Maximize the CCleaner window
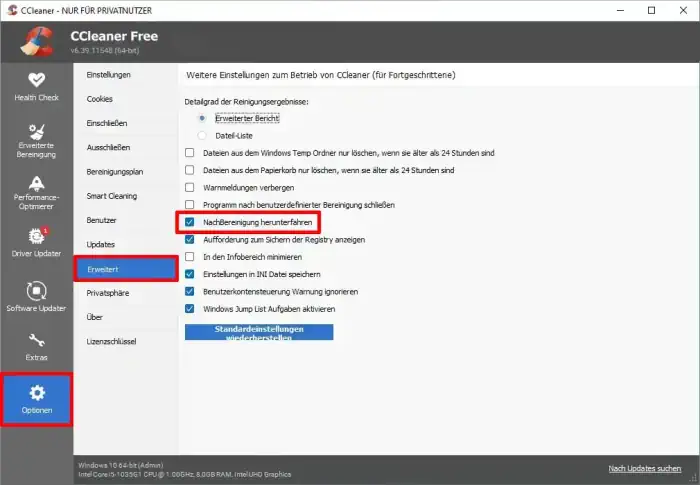This screenshot has height=485, width=700. tap(651, 10)
